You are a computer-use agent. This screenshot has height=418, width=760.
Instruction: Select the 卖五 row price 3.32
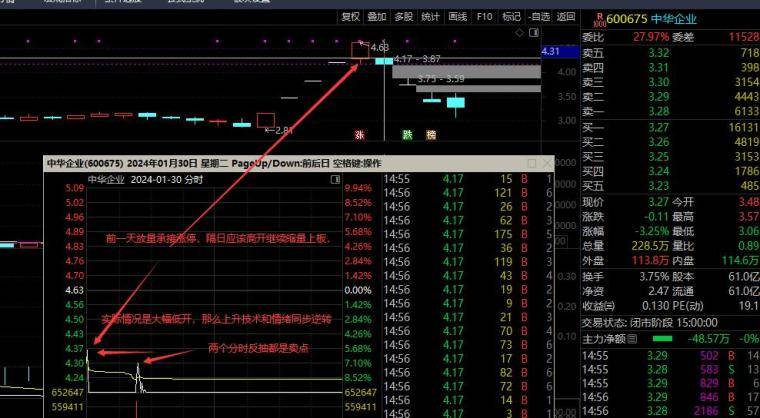click(659, 53)
